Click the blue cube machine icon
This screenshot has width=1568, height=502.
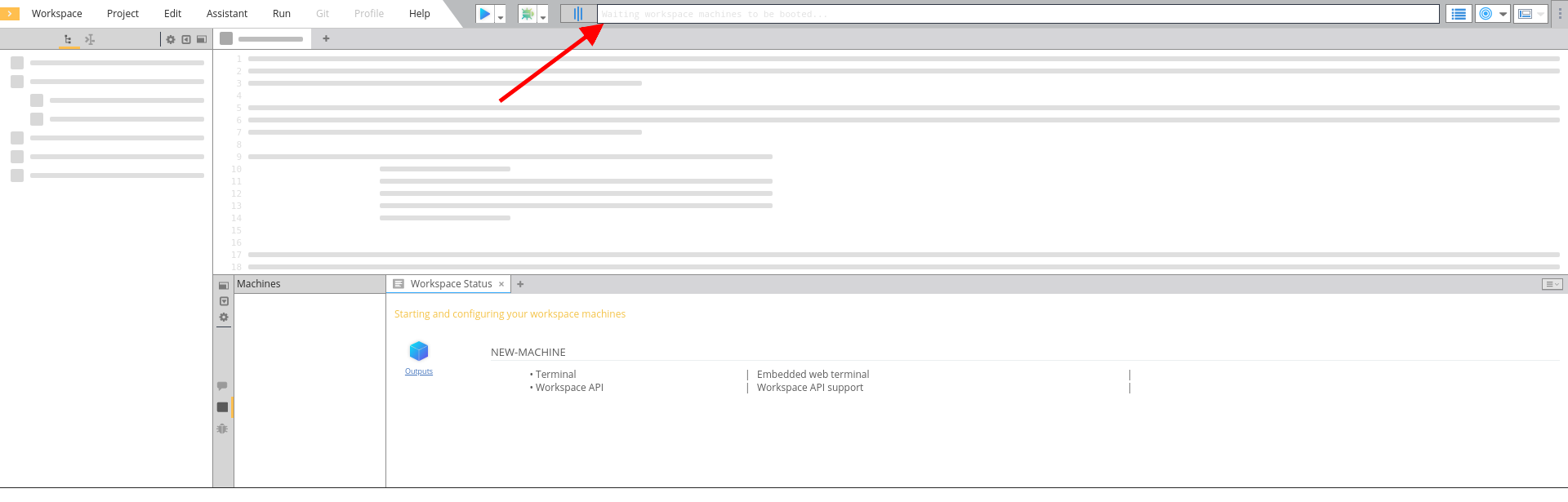[x=419, y=351]
